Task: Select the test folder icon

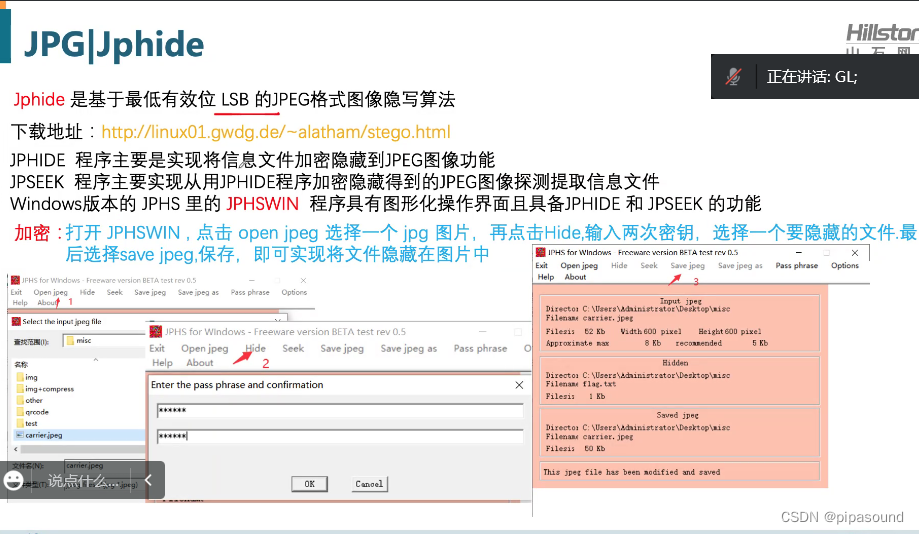Action: click(x=20, y=423)
